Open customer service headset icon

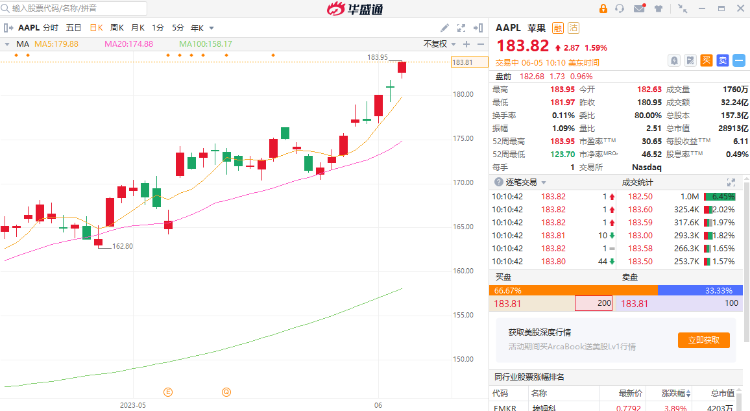pyautogui.click(x=620, y=9)
